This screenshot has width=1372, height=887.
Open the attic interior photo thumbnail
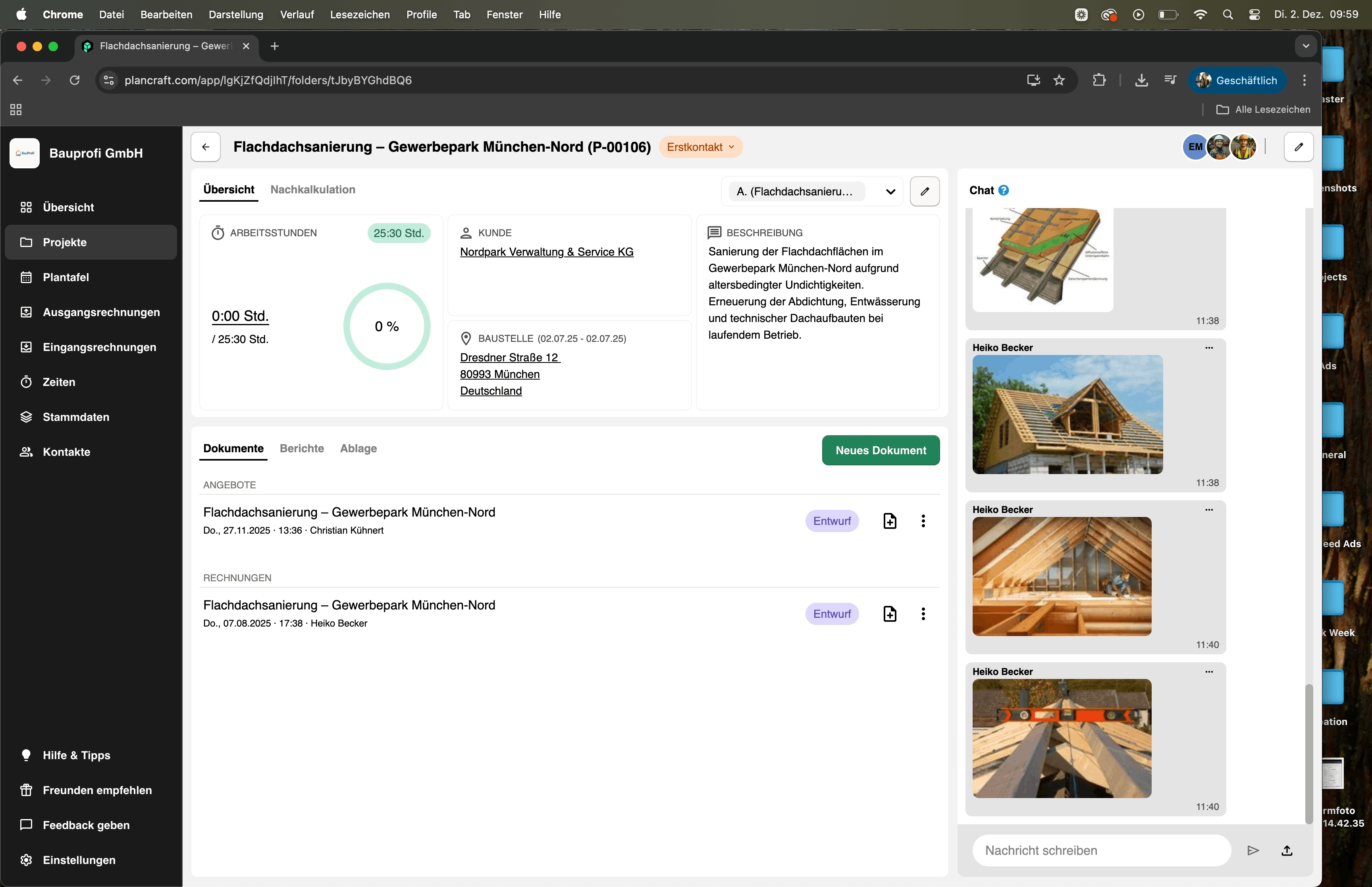1062,577
